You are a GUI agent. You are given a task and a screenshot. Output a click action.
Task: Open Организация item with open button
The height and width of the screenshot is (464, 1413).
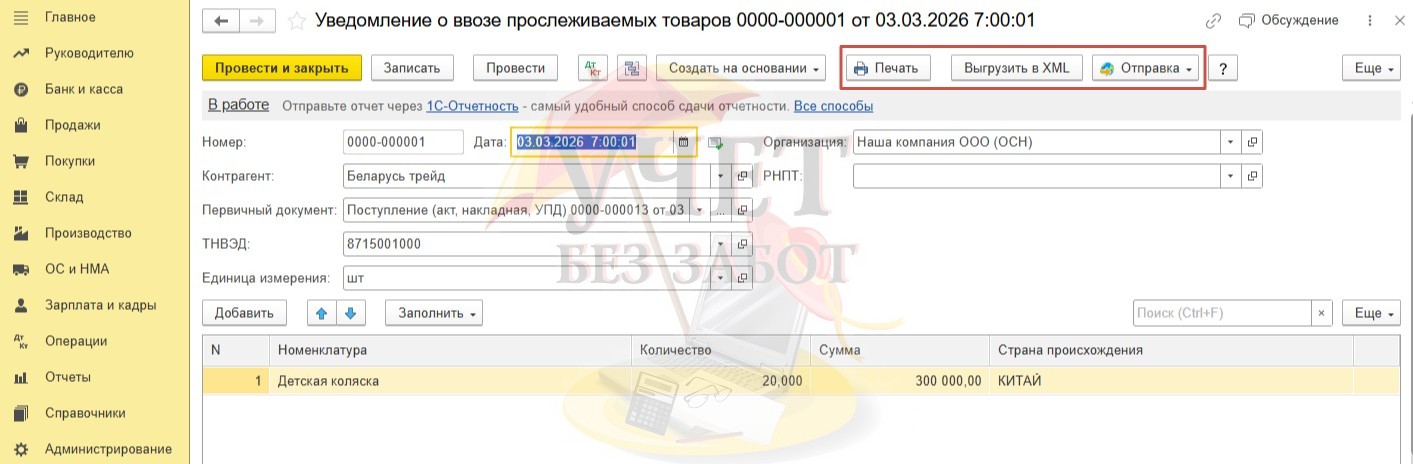click(x=1252, y=142)
